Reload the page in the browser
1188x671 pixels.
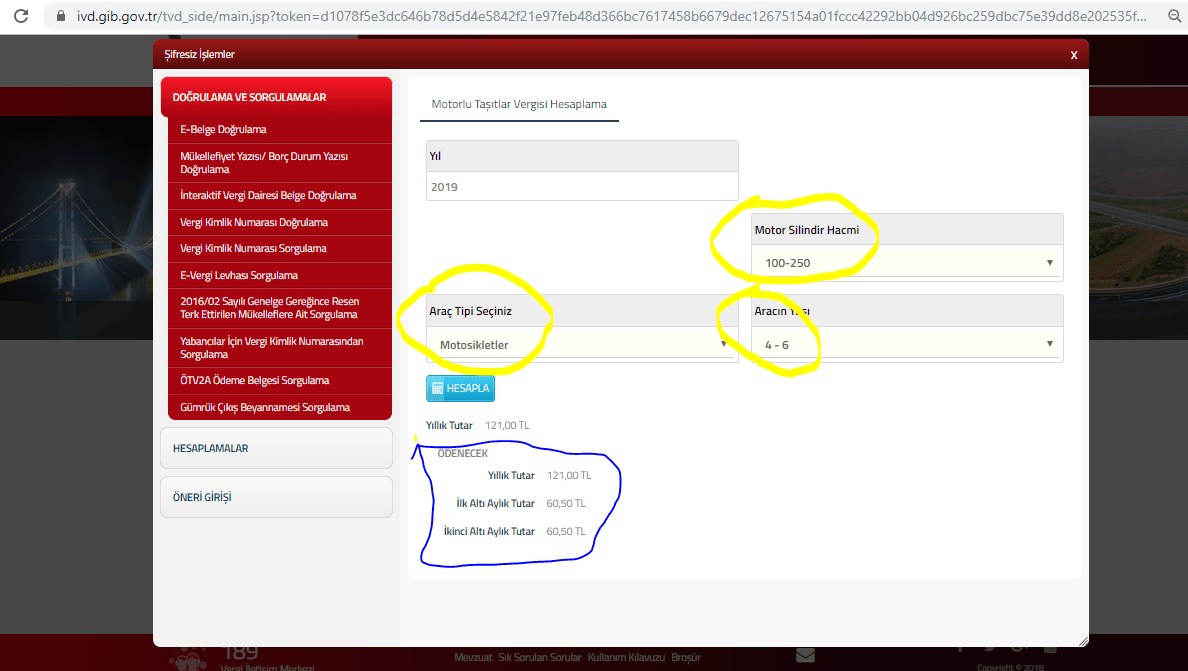pyautogui.click(x=21, y=16)
